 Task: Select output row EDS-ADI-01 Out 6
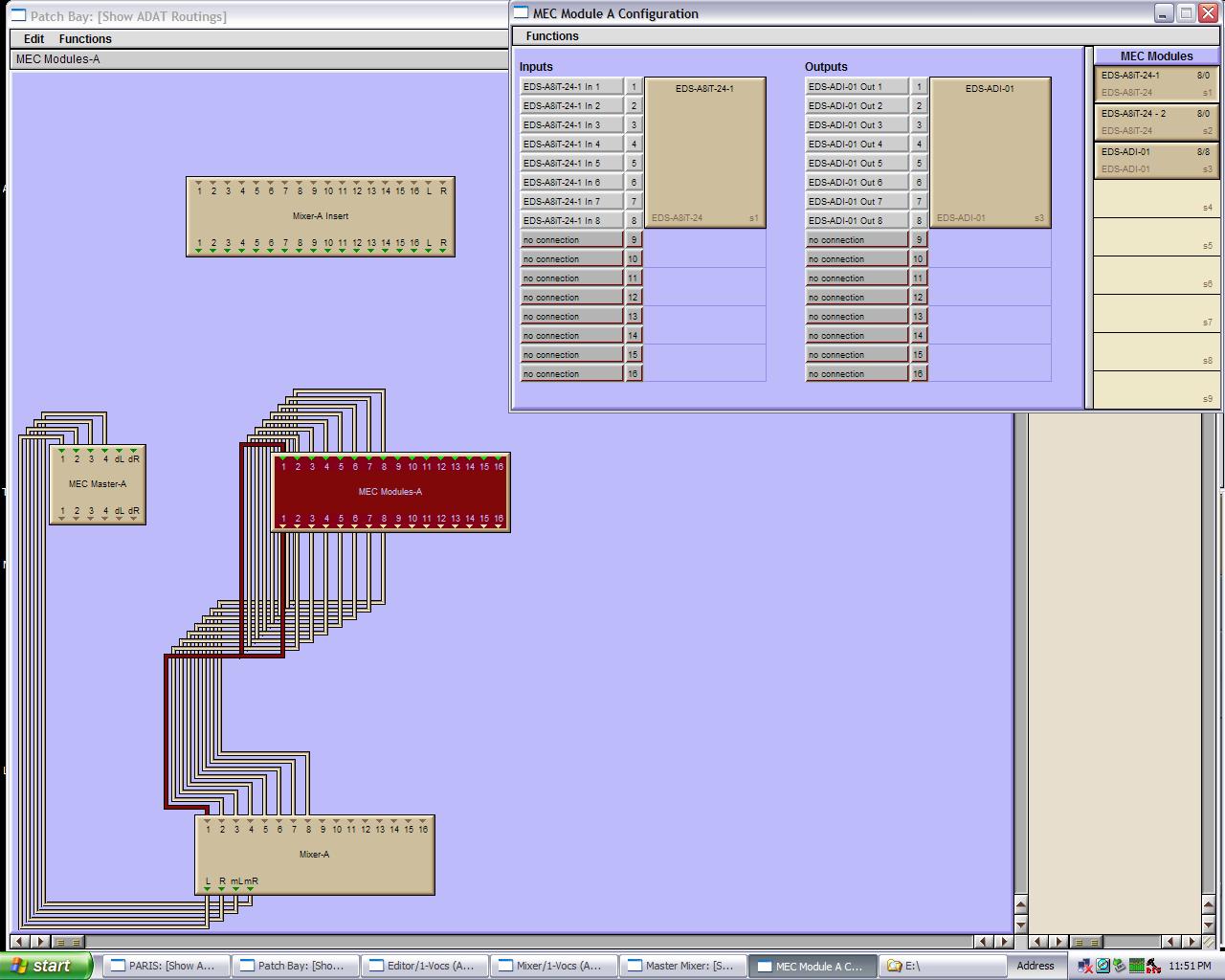[x=857, y=182]
